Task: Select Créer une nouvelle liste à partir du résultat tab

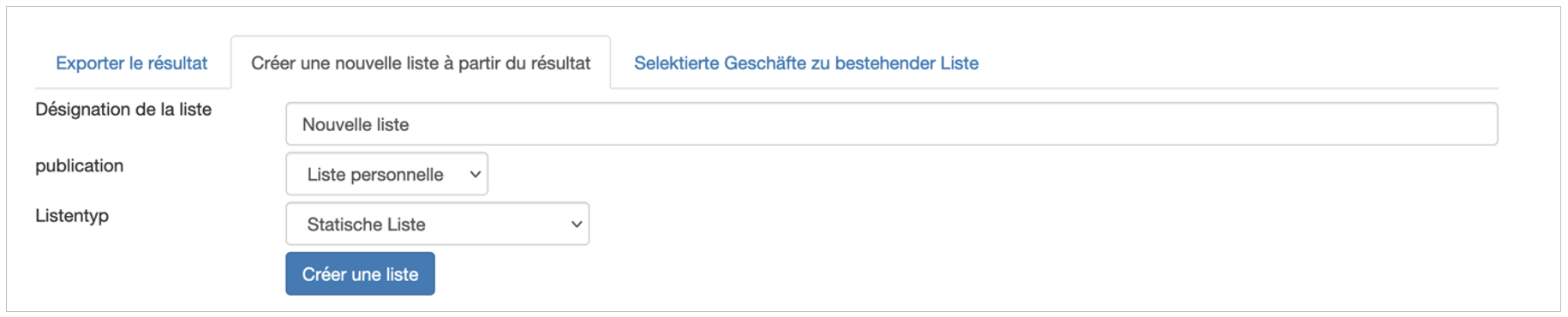Action: (420, 63)
